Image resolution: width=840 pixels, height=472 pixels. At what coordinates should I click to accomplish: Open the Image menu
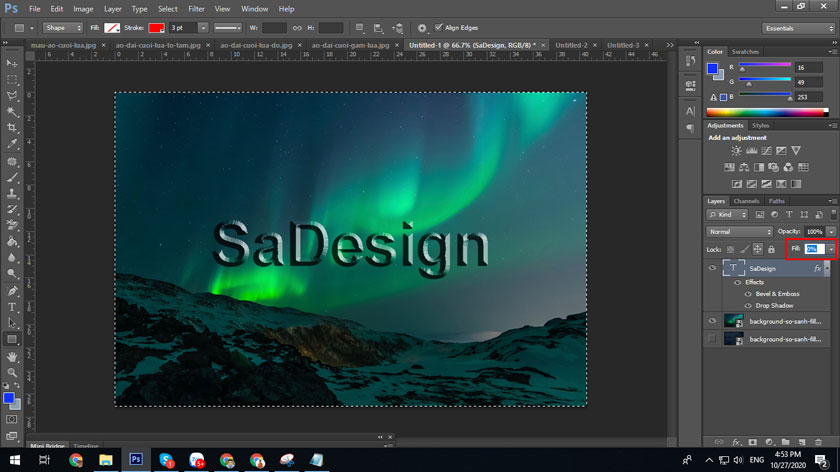83,9
